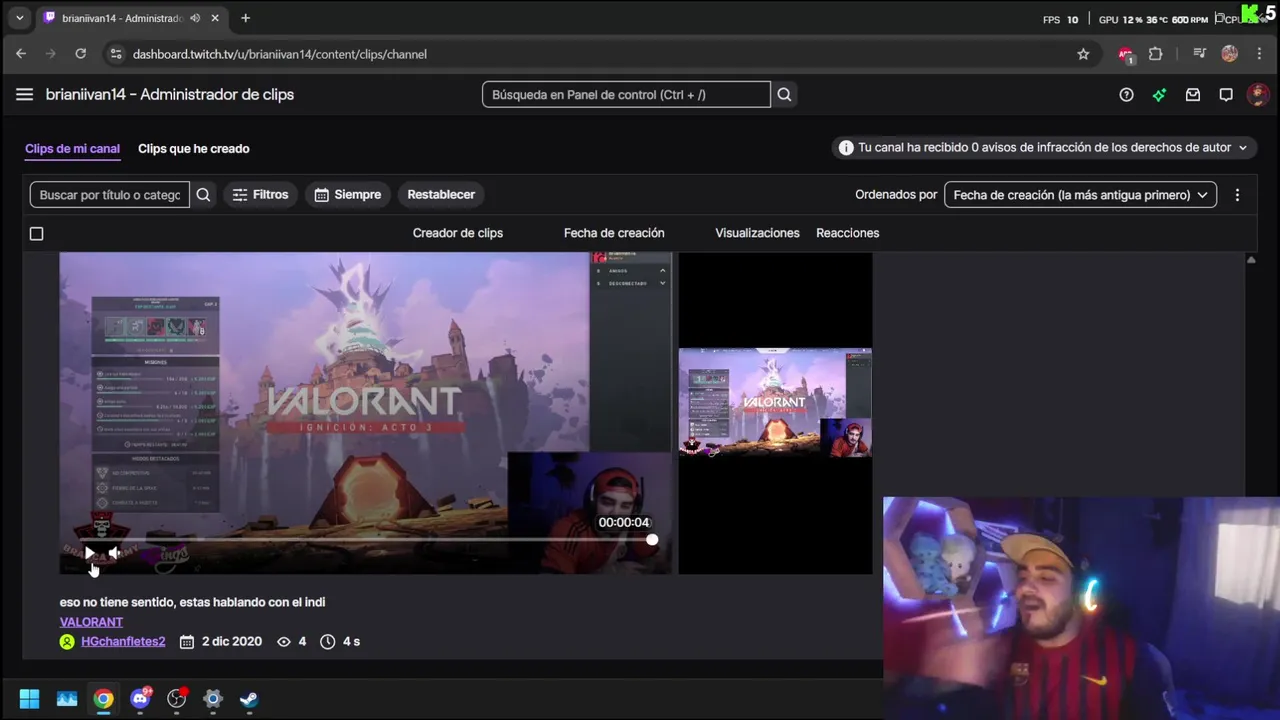Screen dimensions: 1280x720
Task: Open the Chrome media control icon
Action: [x=1200, y=54]
